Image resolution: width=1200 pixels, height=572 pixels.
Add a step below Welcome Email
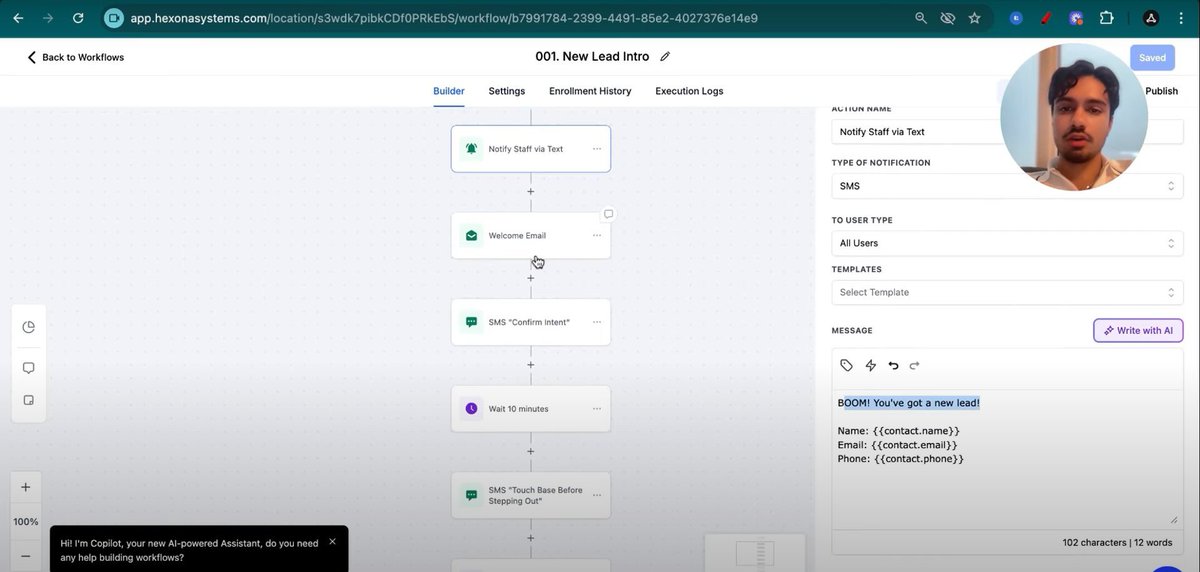coord(531,278)
